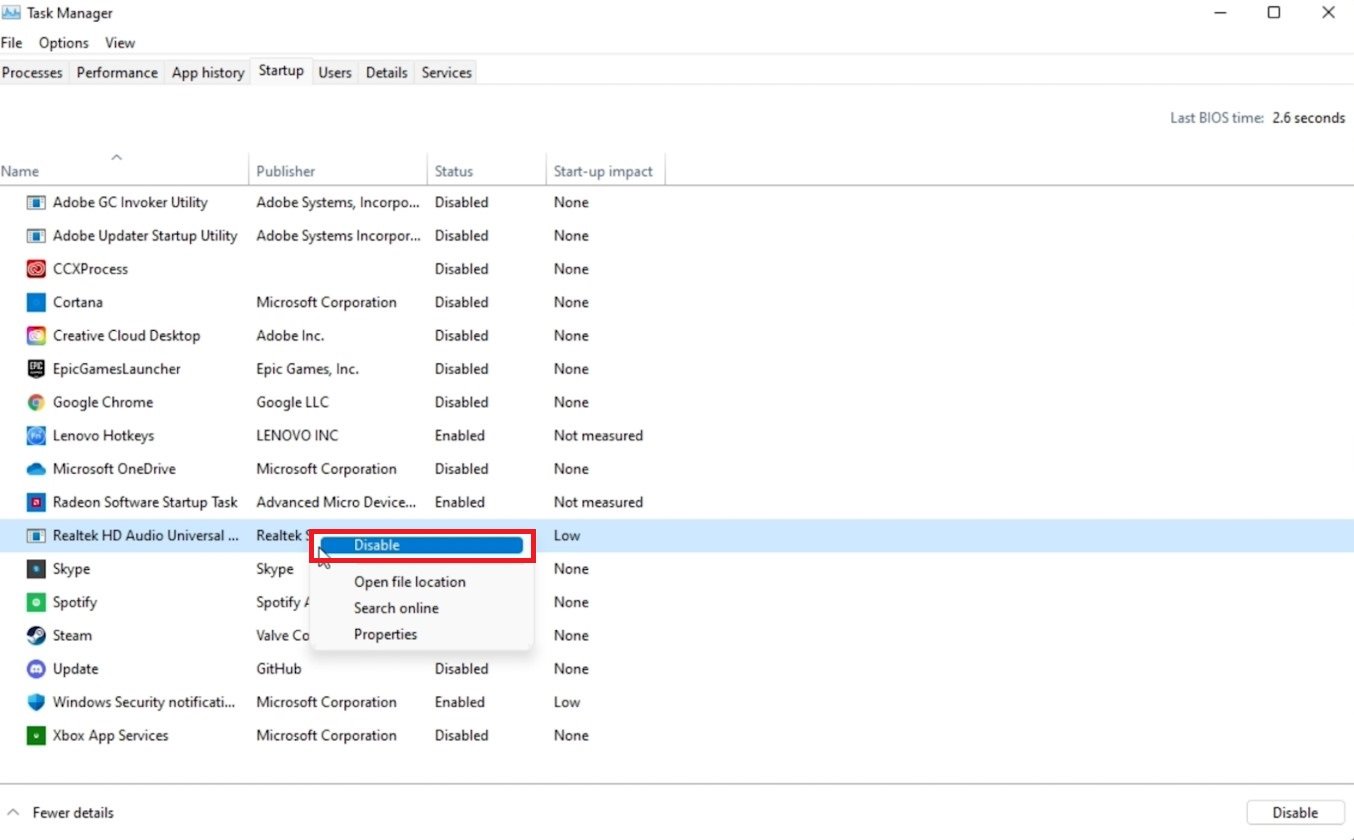The image size is (1354, 840).
Task: Select the Skype icon
Action: pyautogui.click(x=36, y=569)
